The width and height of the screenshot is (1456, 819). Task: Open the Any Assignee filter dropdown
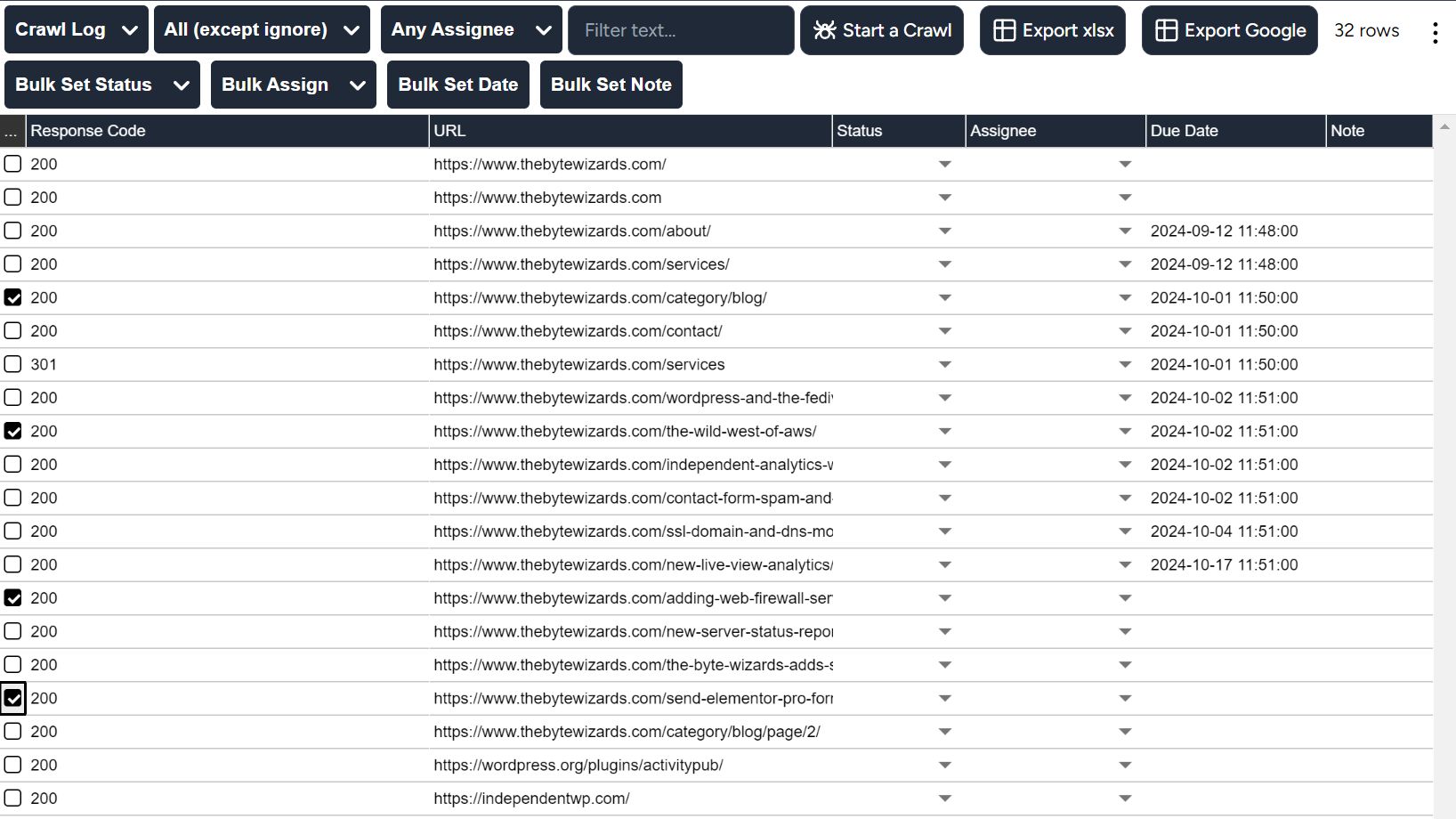[471, 30]
